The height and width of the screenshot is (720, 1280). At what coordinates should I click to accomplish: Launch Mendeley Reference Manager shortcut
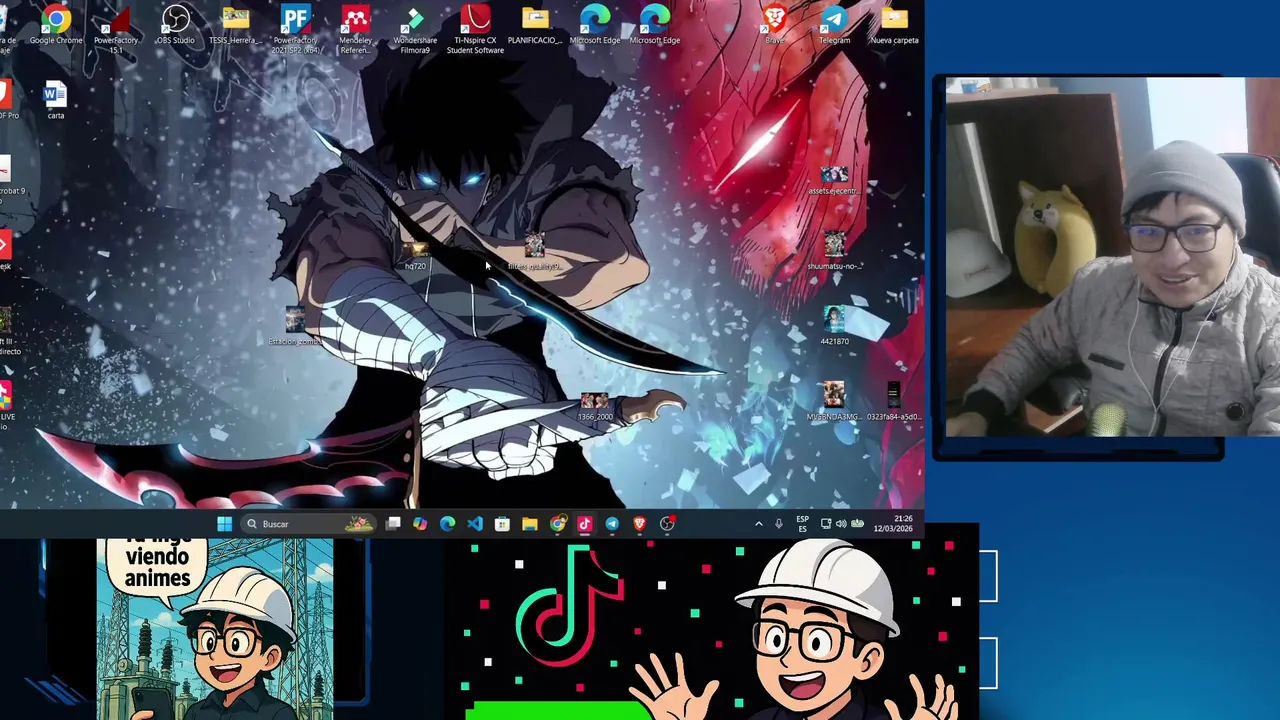[x=355, y=28]
